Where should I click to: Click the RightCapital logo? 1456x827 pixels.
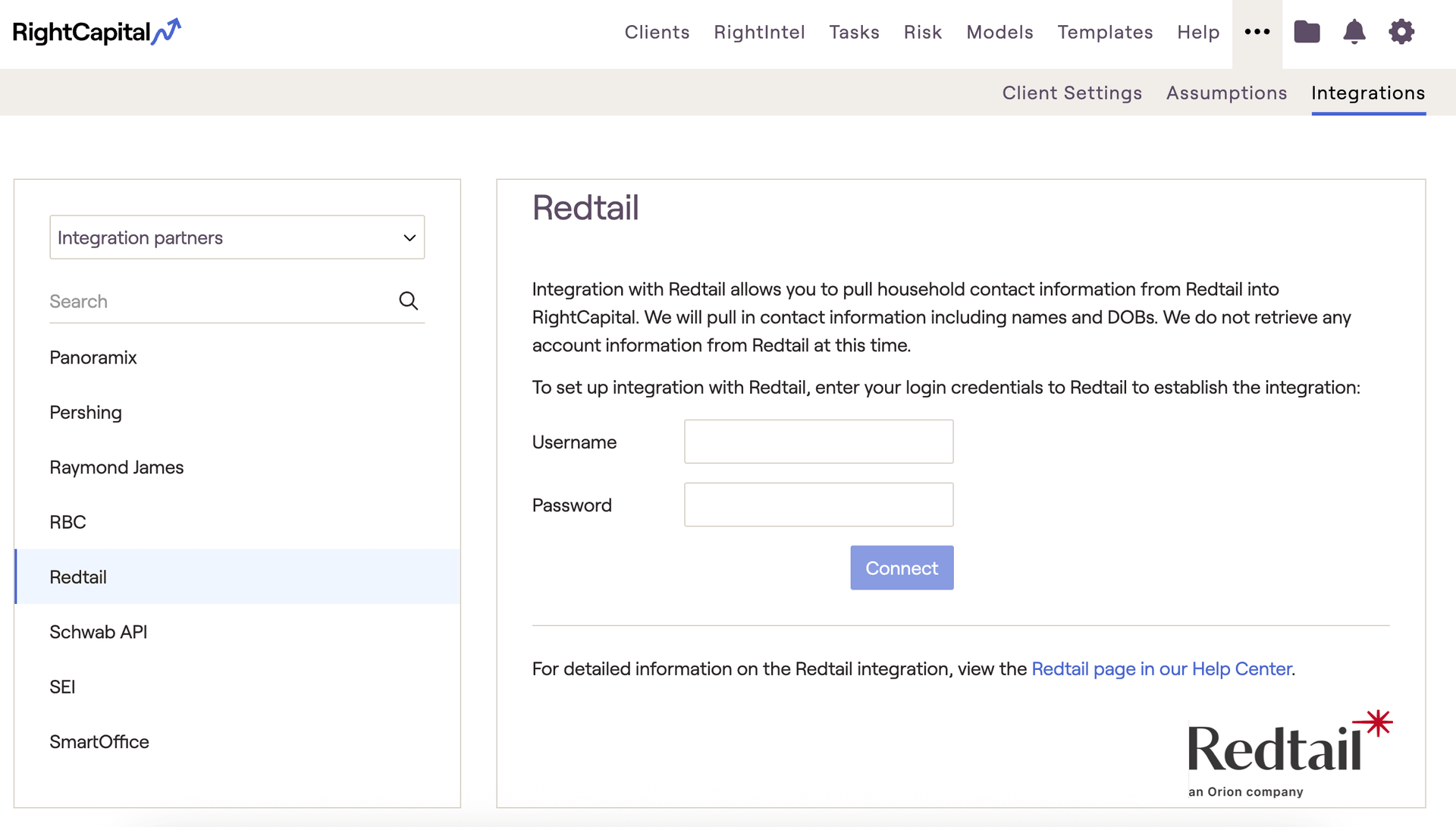pyautogui.click(x=97, y=32)
